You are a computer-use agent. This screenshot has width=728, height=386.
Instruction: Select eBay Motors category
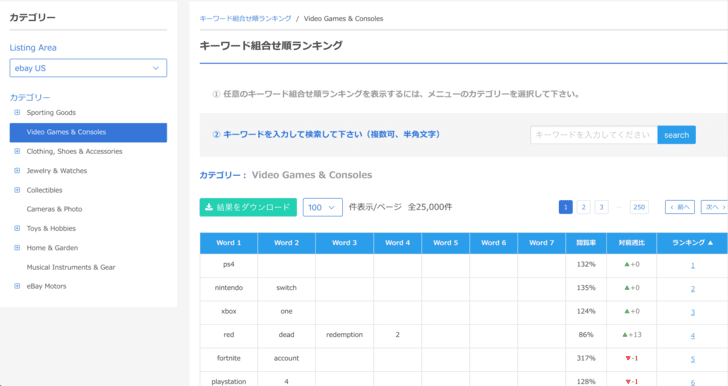pos(46,286)
